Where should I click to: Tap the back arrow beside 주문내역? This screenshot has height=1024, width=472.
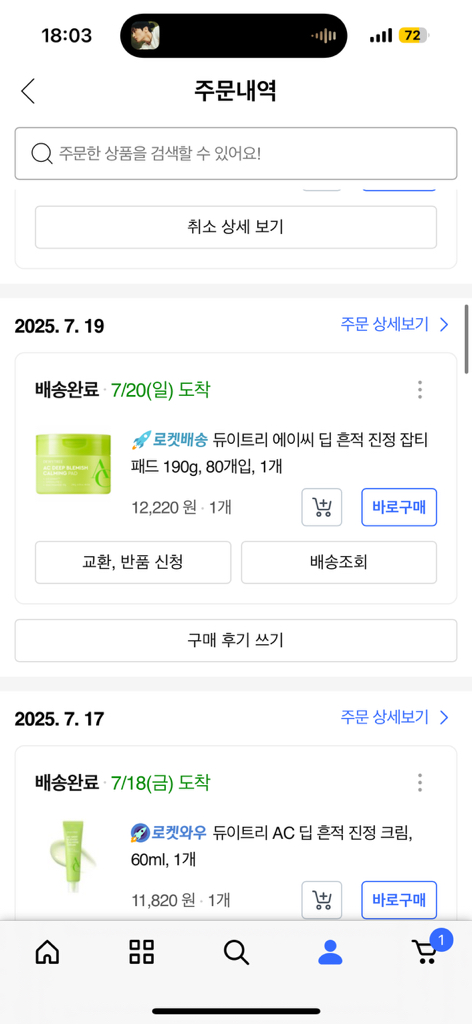27,91
